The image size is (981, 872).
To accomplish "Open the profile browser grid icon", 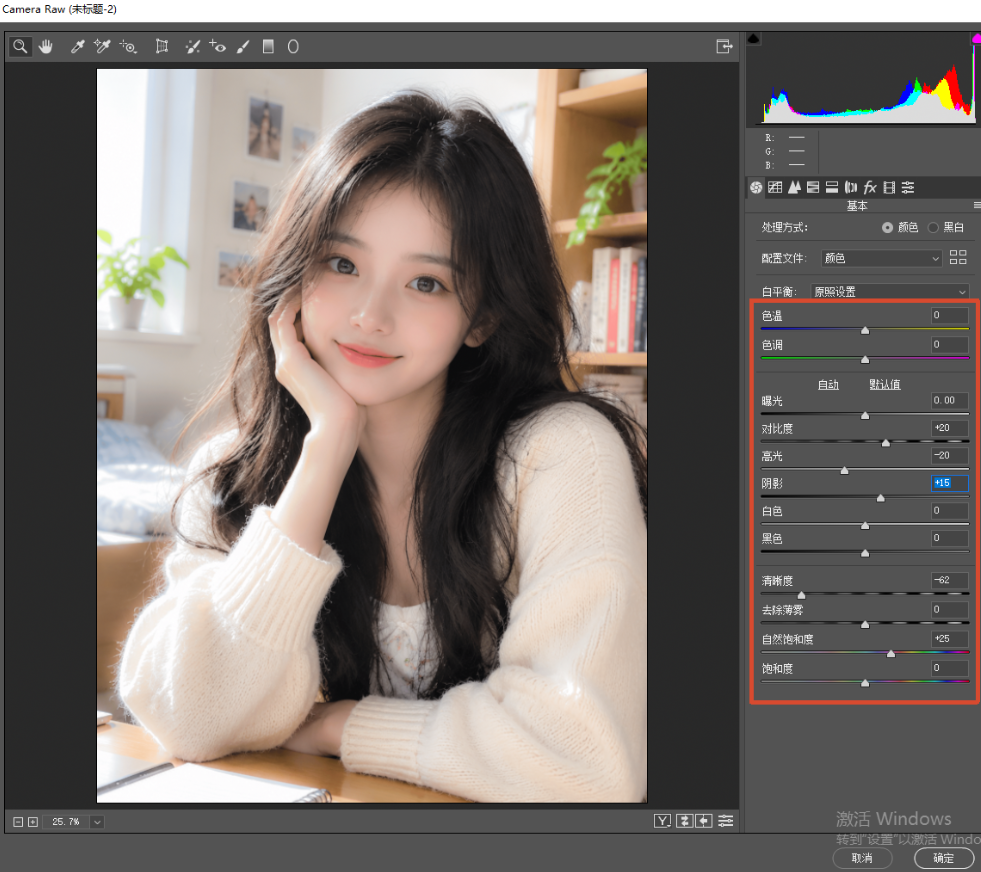I will [x=958, y=257].
